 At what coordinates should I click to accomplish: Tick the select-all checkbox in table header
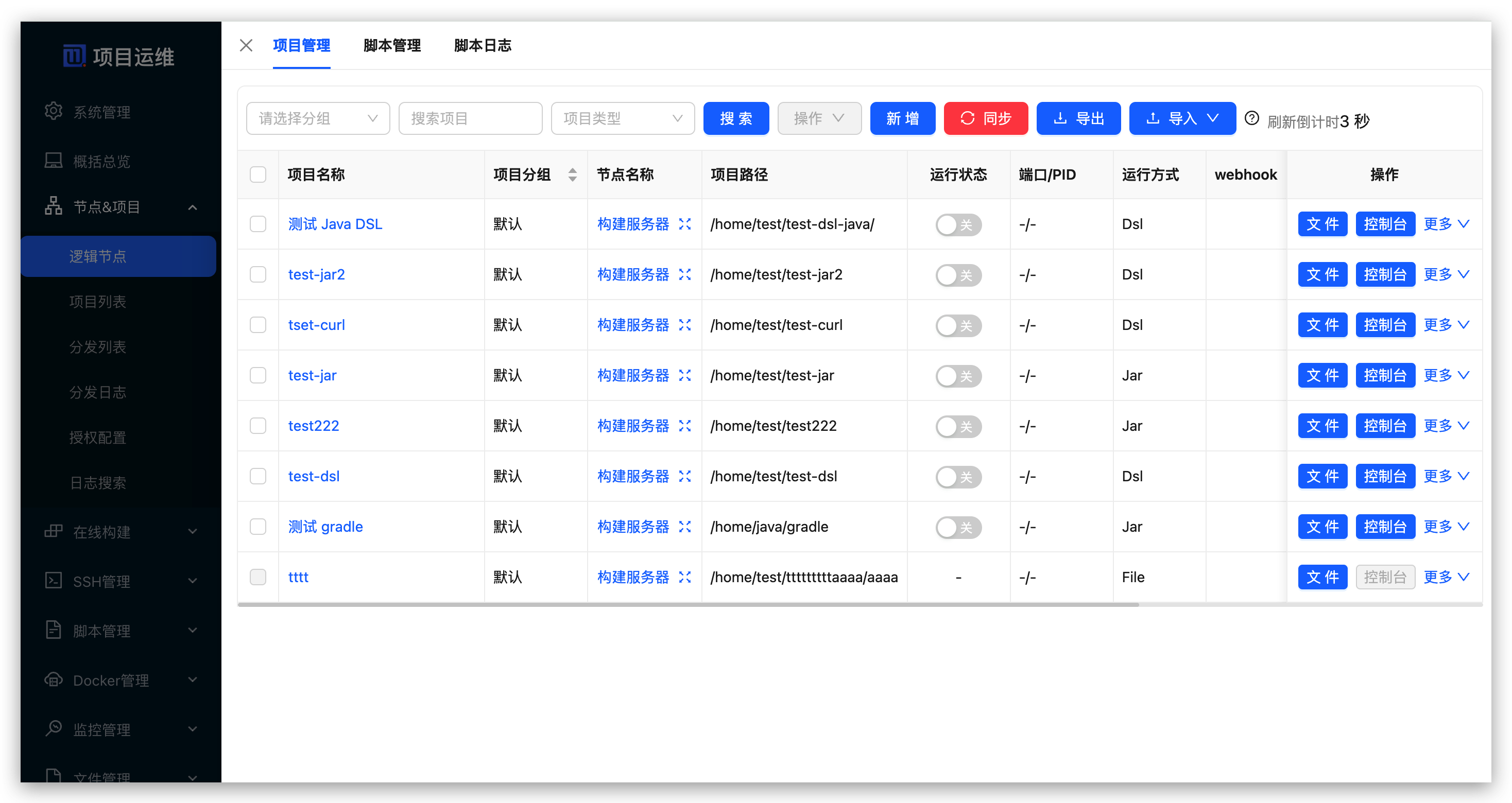[x=258, y=175]
